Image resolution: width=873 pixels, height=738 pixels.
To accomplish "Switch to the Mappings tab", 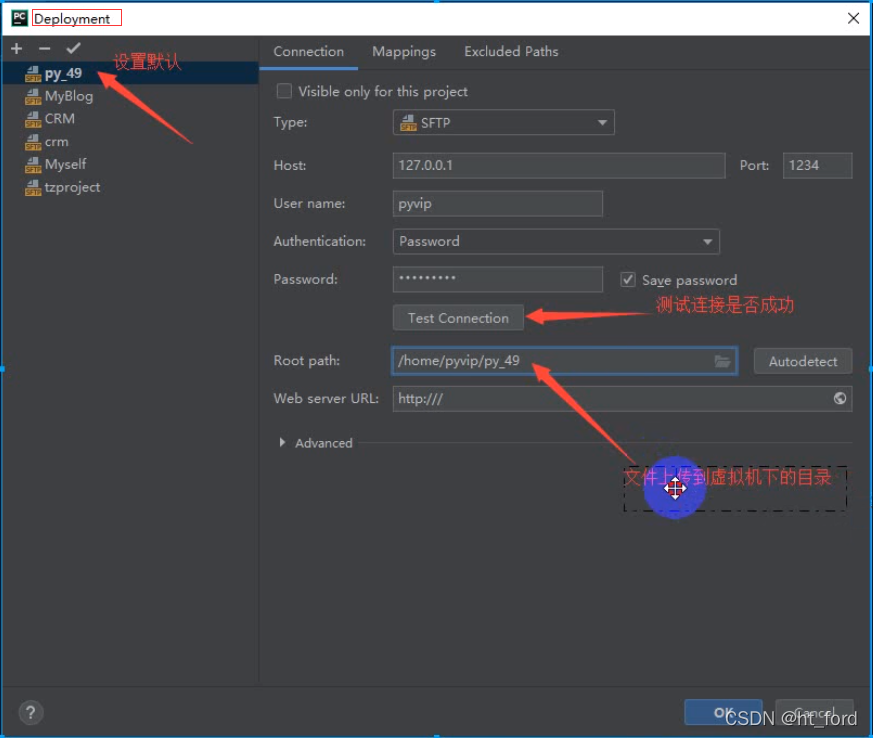I will click(x=404, y=52).
